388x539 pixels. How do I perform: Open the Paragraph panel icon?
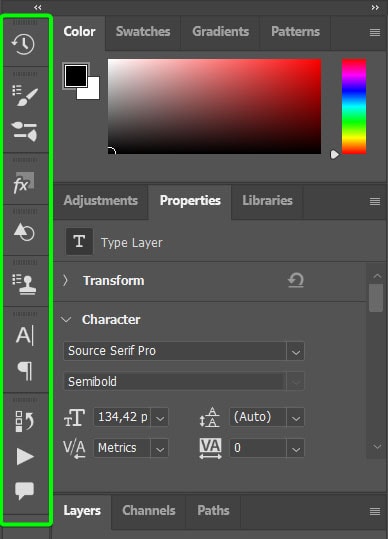pyautogui.click(x=25, y=371)
